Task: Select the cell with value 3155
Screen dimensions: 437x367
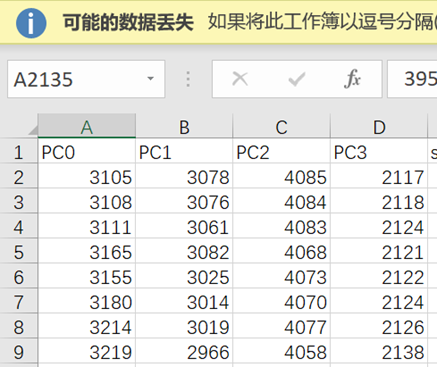Action: coord(87,277)
